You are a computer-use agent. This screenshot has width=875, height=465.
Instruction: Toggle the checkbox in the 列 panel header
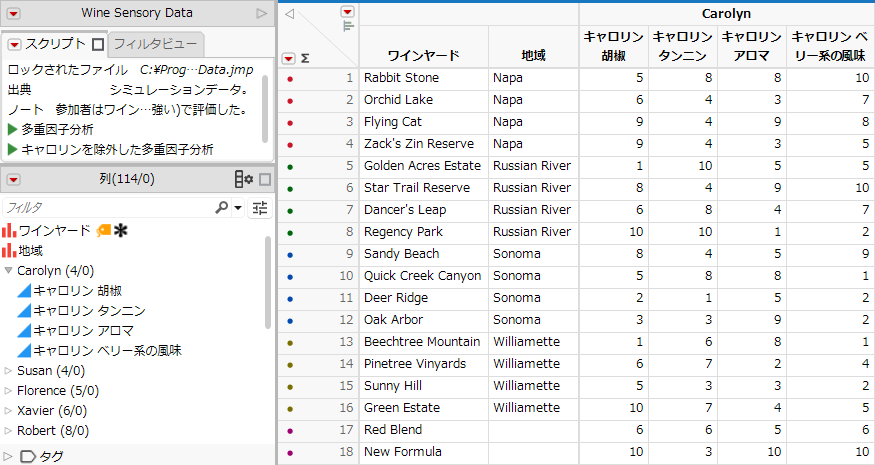coord(265,179)
